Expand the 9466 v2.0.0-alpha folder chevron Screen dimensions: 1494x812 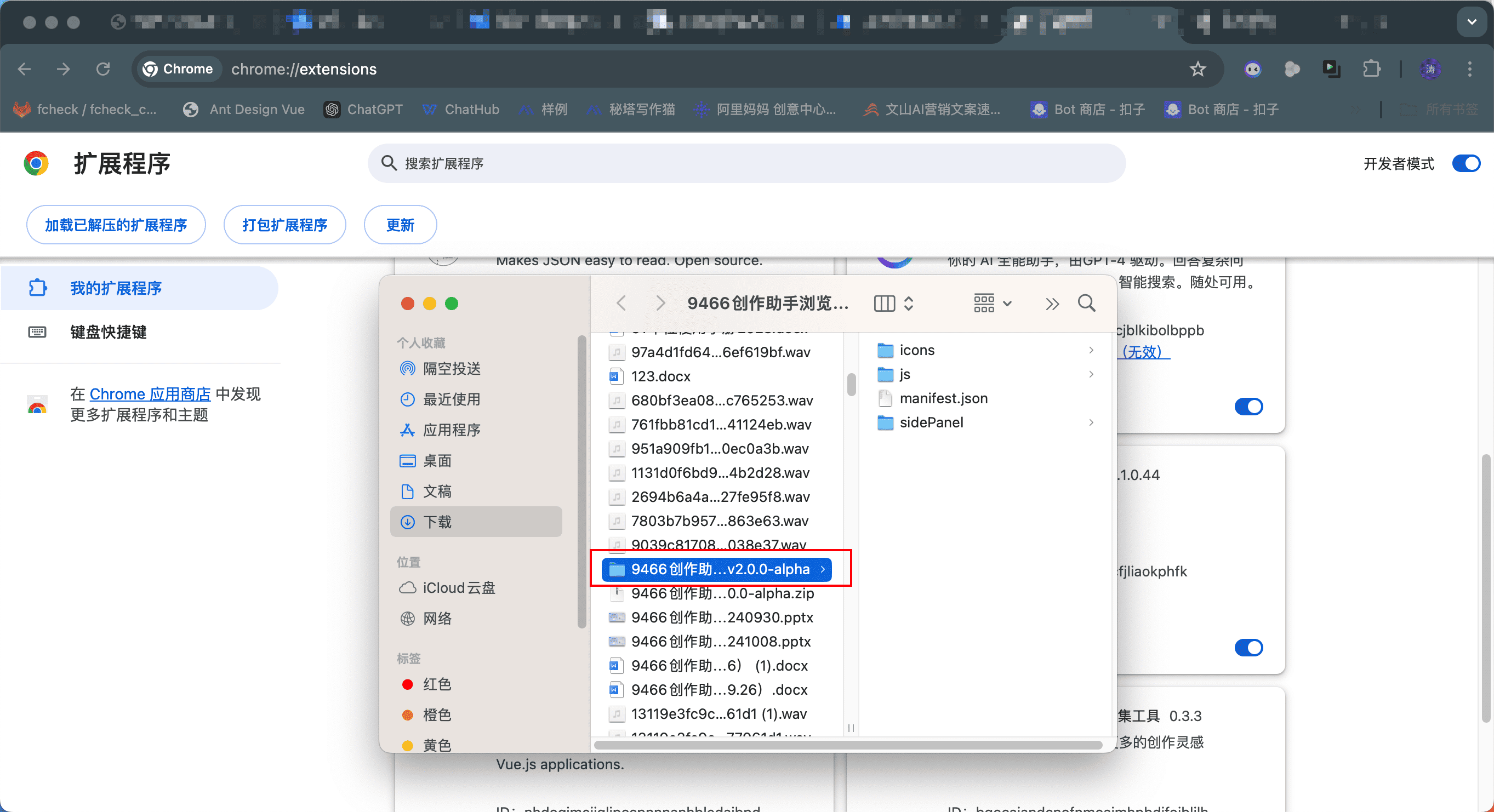[823, 569]
